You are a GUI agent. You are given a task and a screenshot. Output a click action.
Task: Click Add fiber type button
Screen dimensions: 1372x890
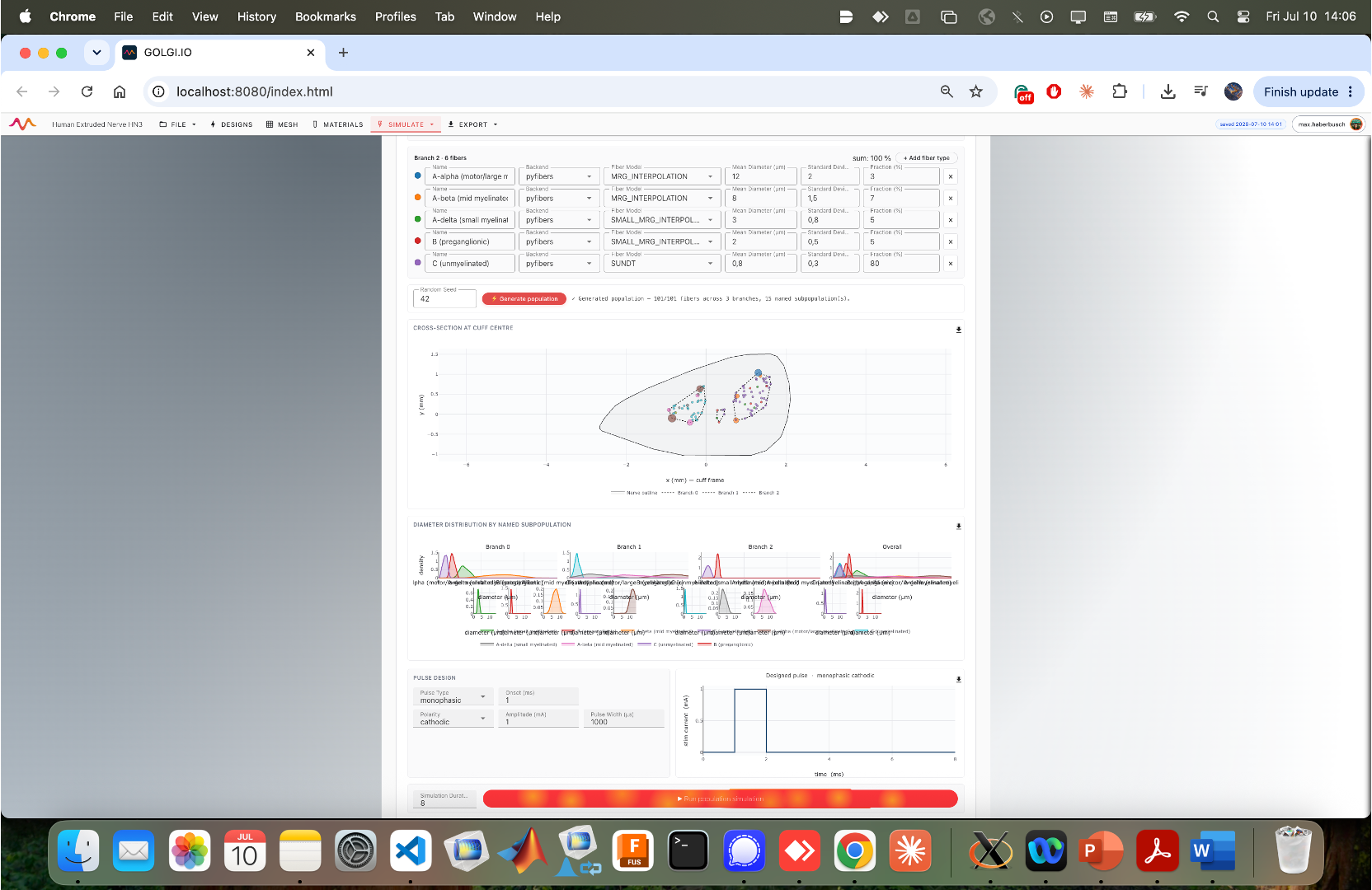pos(927,157)
